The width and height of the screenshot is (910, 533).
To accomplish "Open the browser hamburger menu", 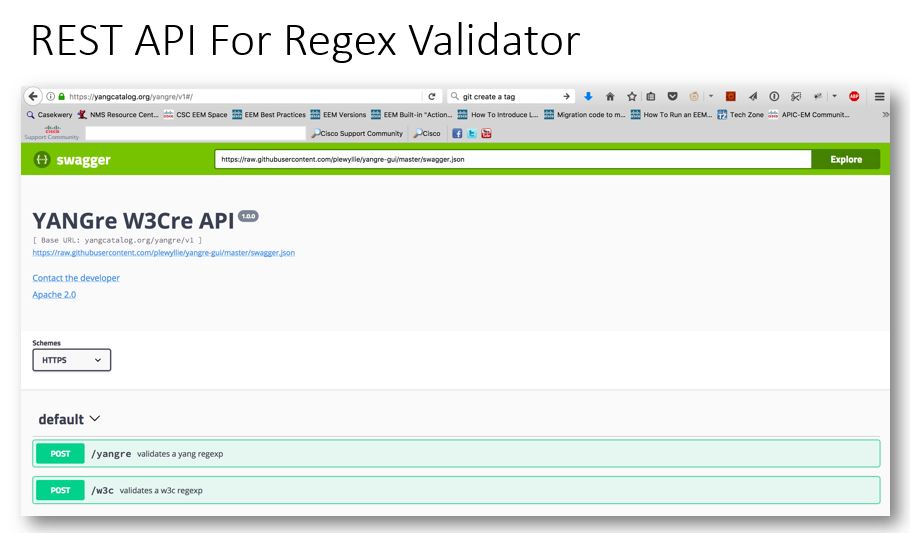I will point(880,96).
